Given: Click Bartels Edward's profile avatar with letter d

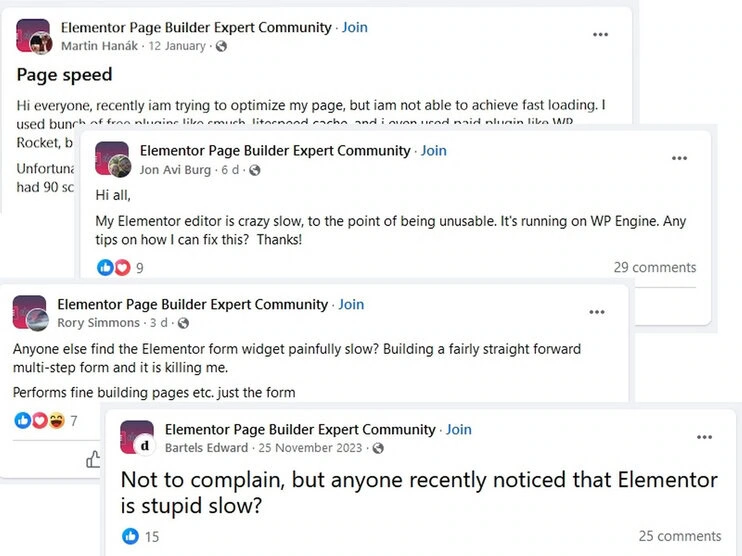Looking at the screenshot, I should [x=145, y=446].
